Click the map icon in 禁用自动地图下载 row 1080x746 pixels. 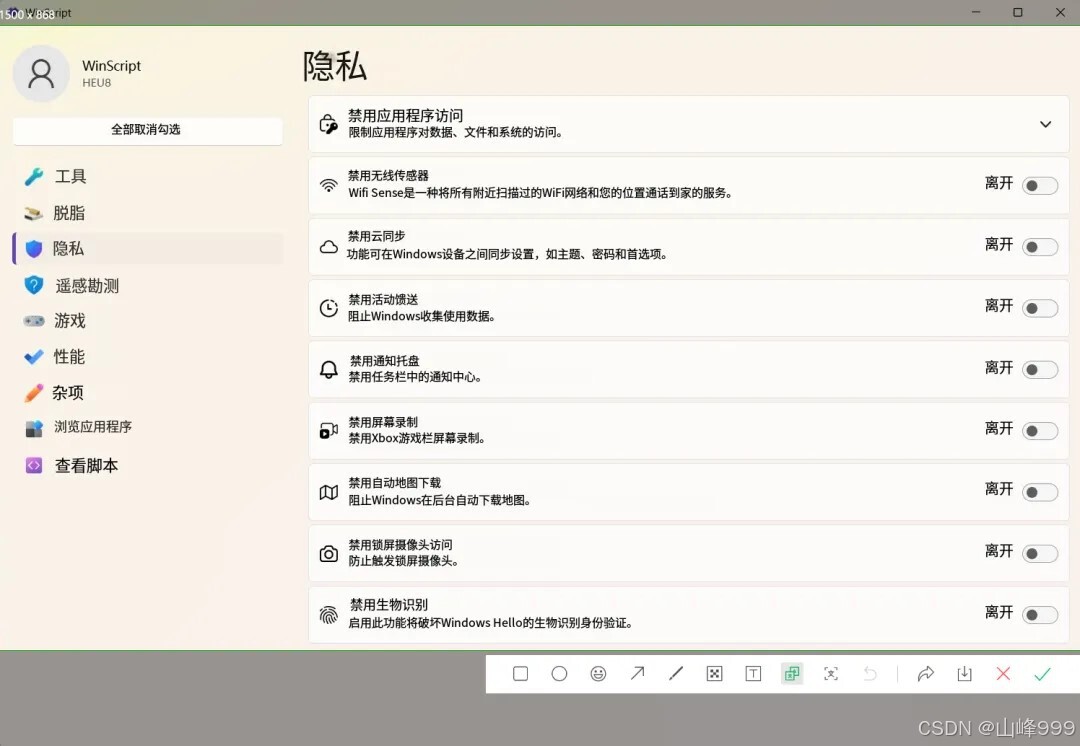coord(329,492)
